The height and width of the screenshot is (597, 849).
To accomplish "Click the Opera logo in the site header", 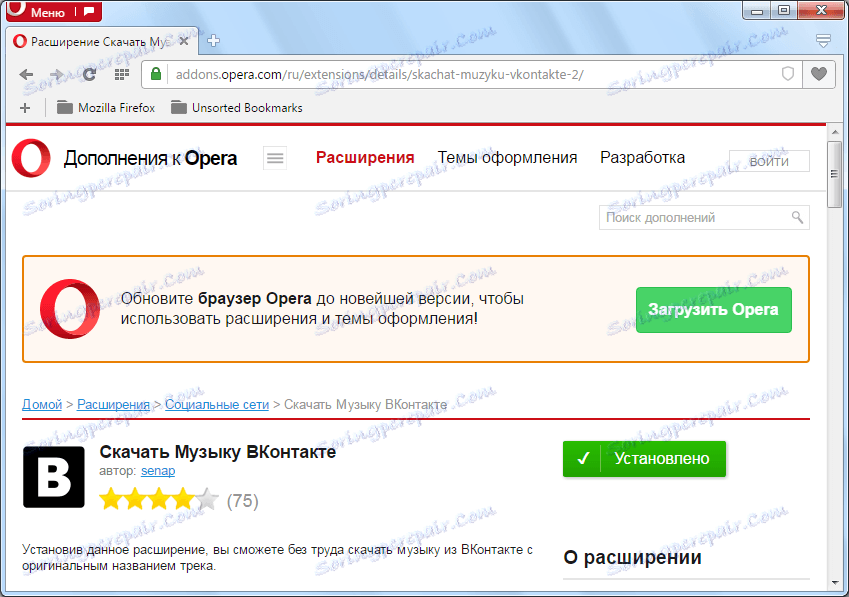I will (x=30, y=158).
